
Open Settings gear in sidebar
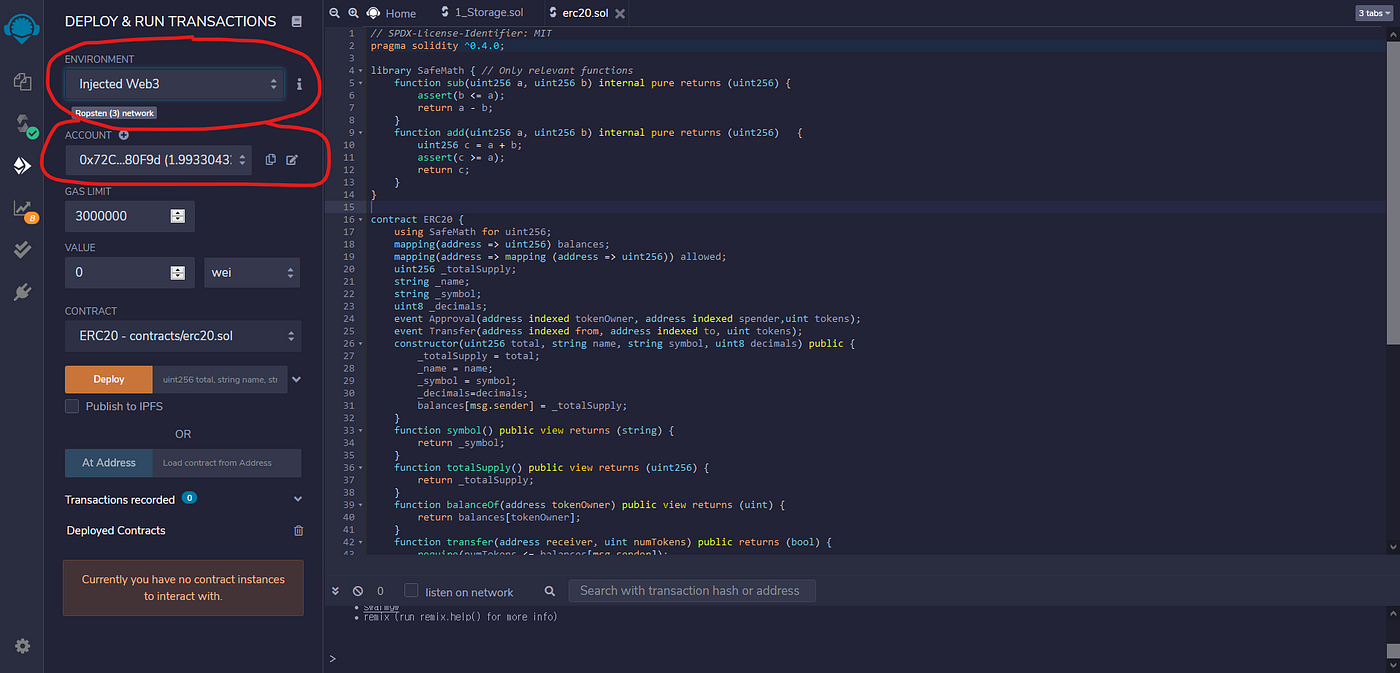point(22,646)
